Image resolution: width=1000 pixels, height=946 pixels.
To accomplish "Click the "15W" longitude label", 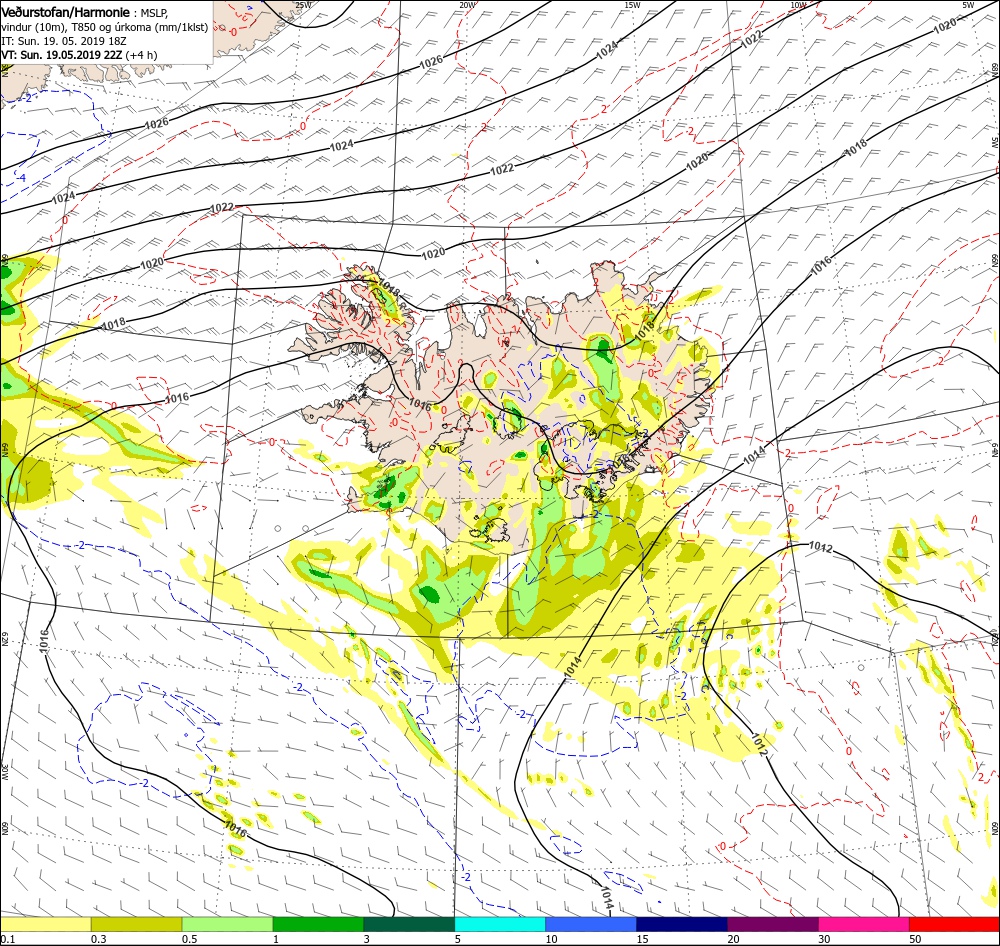I will point(632,5).
